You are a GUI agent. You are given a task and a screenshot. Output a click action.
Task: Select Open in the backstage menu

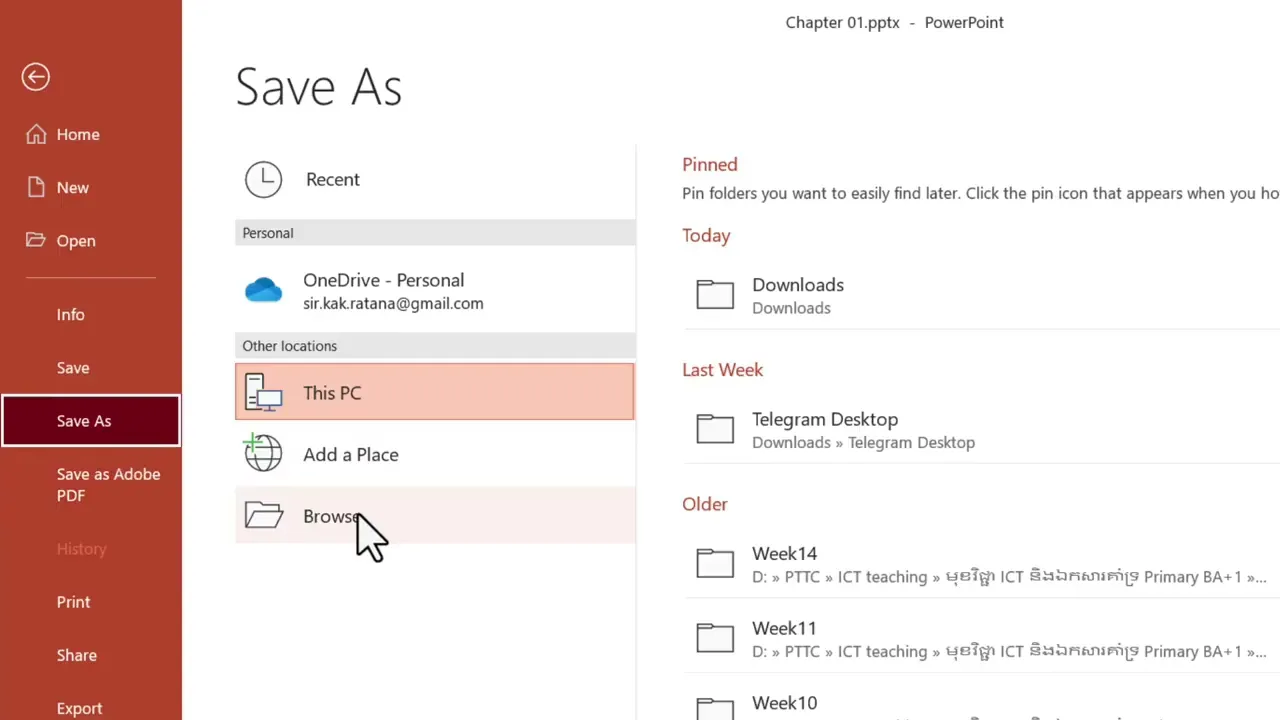tap(91, 240)
